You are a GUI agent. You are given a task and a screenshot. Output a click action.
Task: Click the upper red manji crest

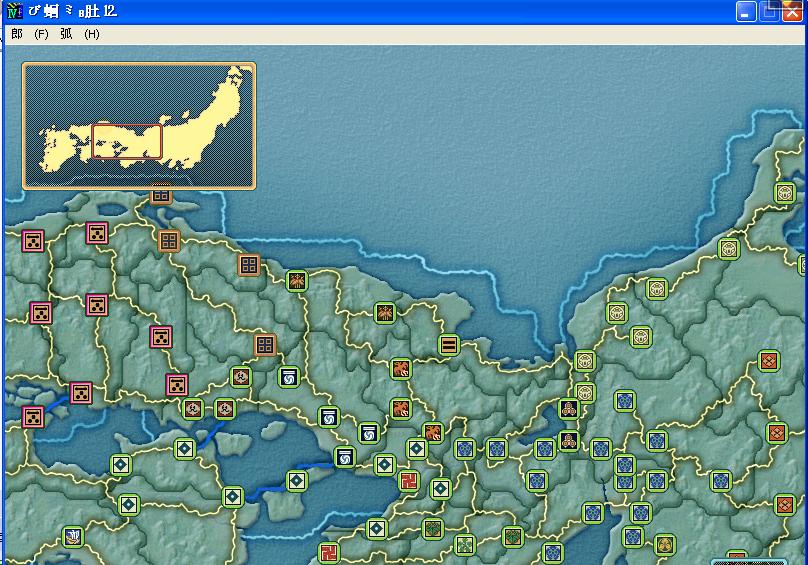tap(408, 481)
